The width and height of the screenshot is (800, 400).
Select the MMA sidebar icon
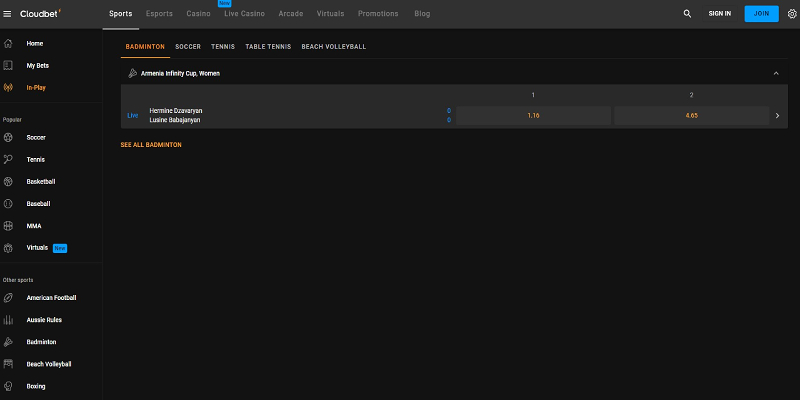[9, 226]
